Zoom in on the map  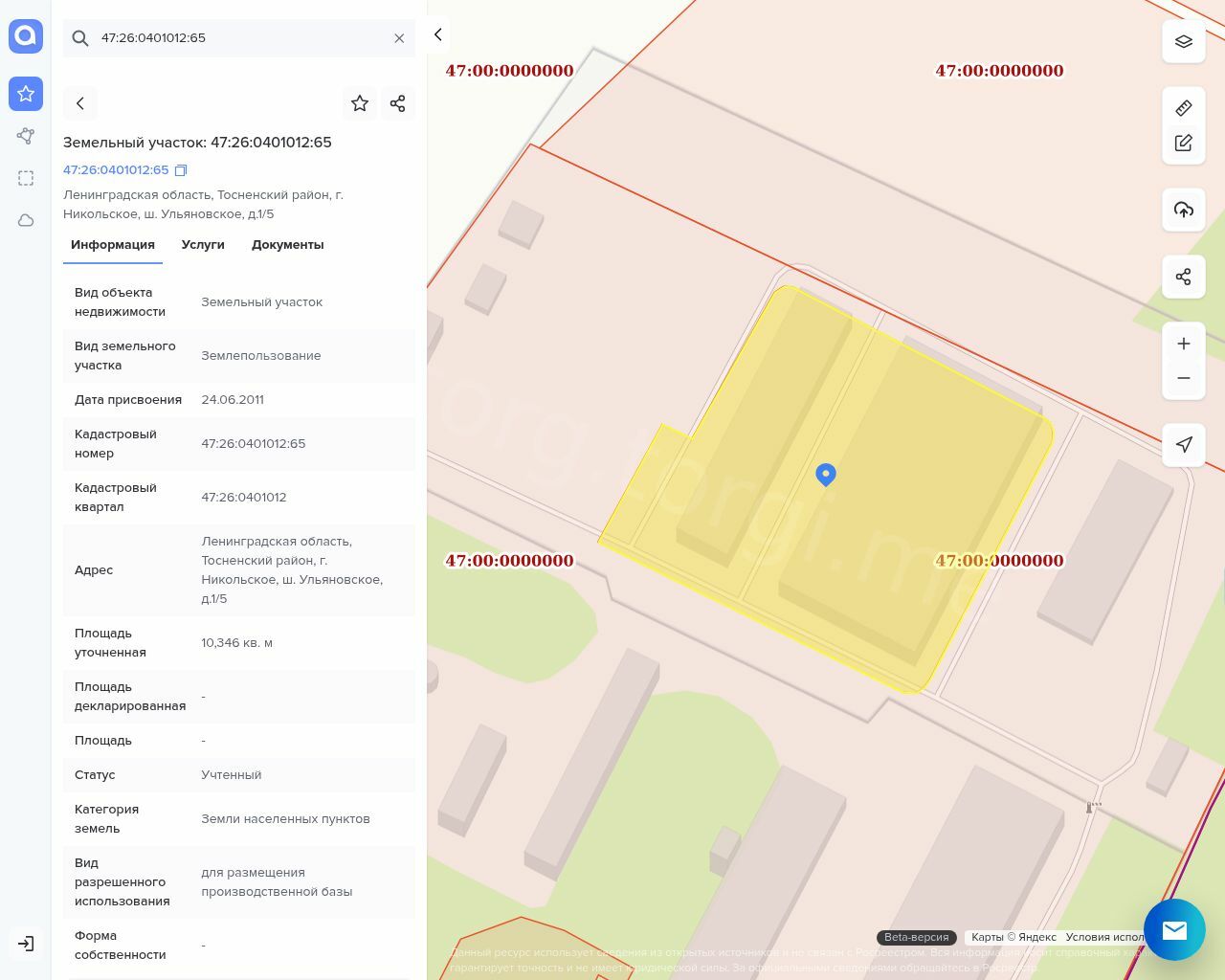pyautogui.click(x=1183, y=344)
